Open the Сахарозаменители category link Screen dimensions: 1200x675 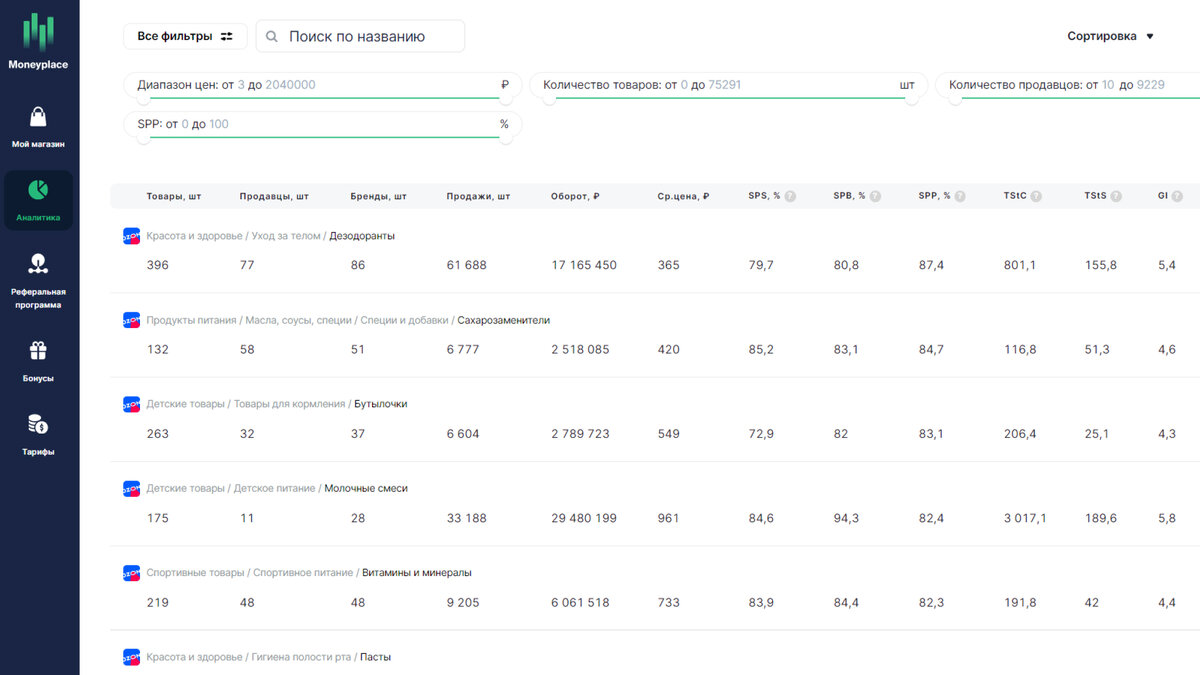[x=503, y=320]
